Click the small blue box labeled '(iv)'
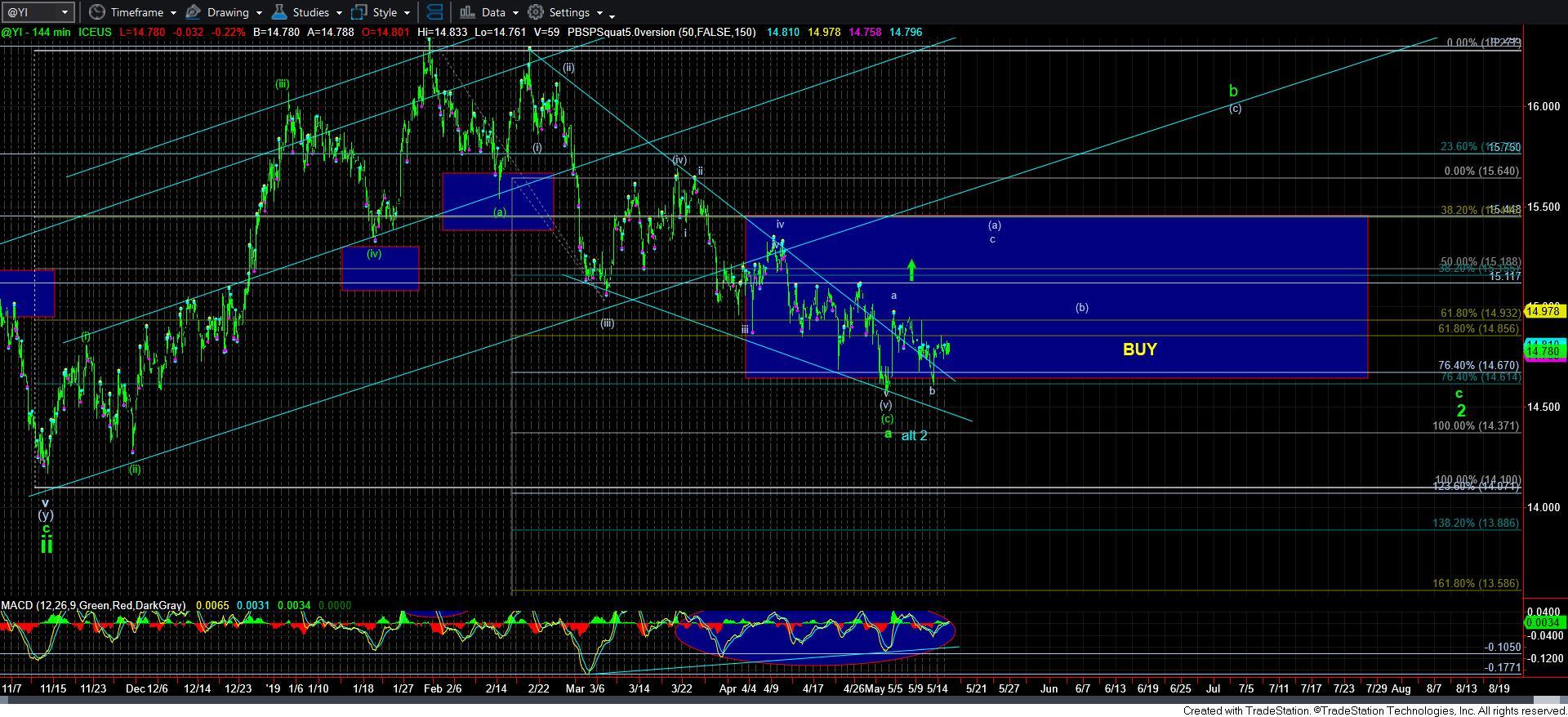Screen dimensions: 1568x717 (x=380, y=268)
